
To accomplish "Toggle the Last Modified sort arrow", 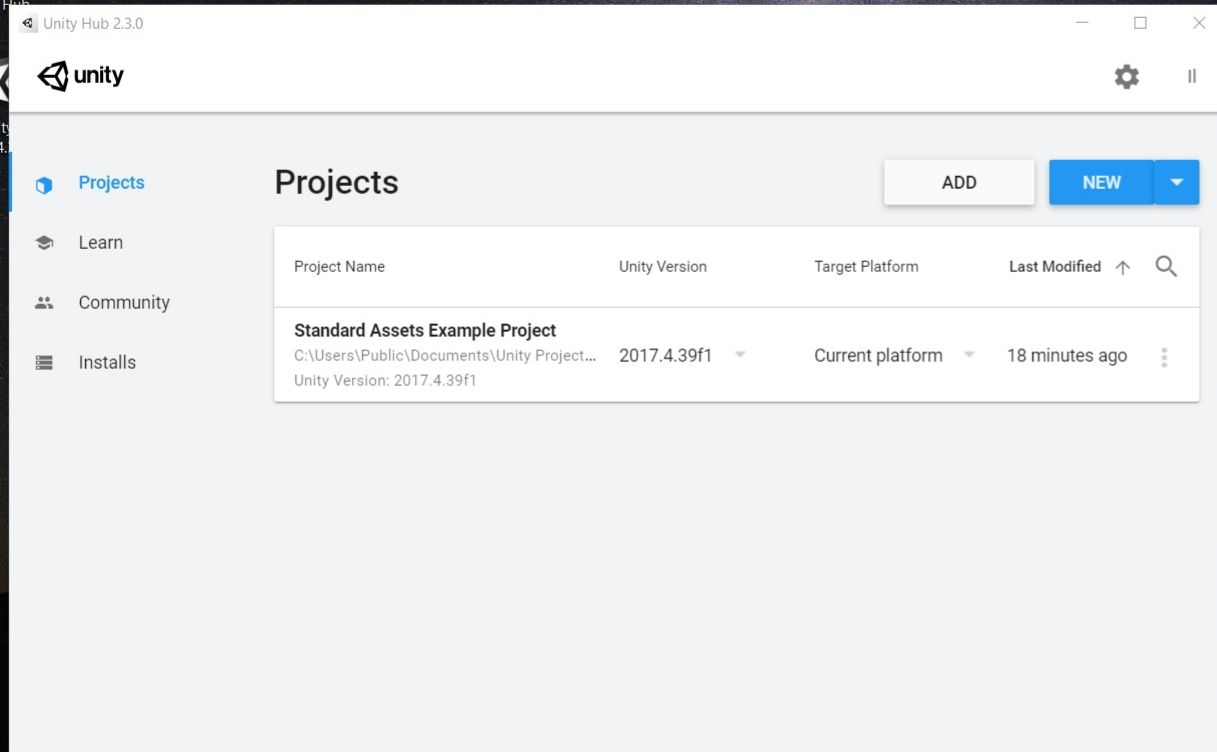I will pyautogui.click(x=1123, y=267).
